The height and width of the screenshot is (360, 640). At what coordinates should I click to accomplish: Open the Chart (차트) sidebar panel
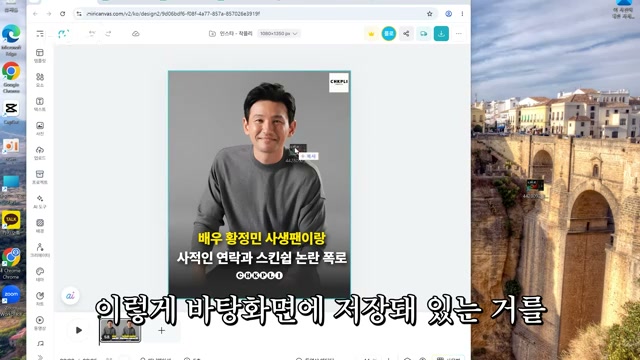(40, 299)
